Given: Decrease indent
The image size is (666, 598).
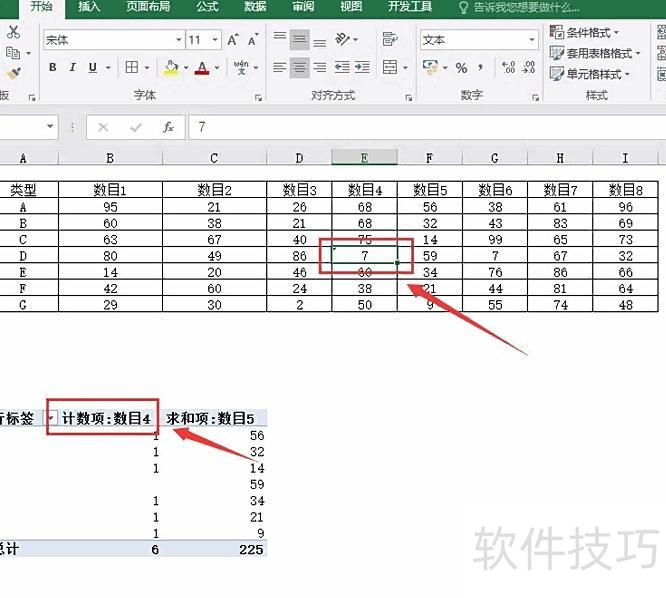Looking at the screenshot, I should [342, 67].
